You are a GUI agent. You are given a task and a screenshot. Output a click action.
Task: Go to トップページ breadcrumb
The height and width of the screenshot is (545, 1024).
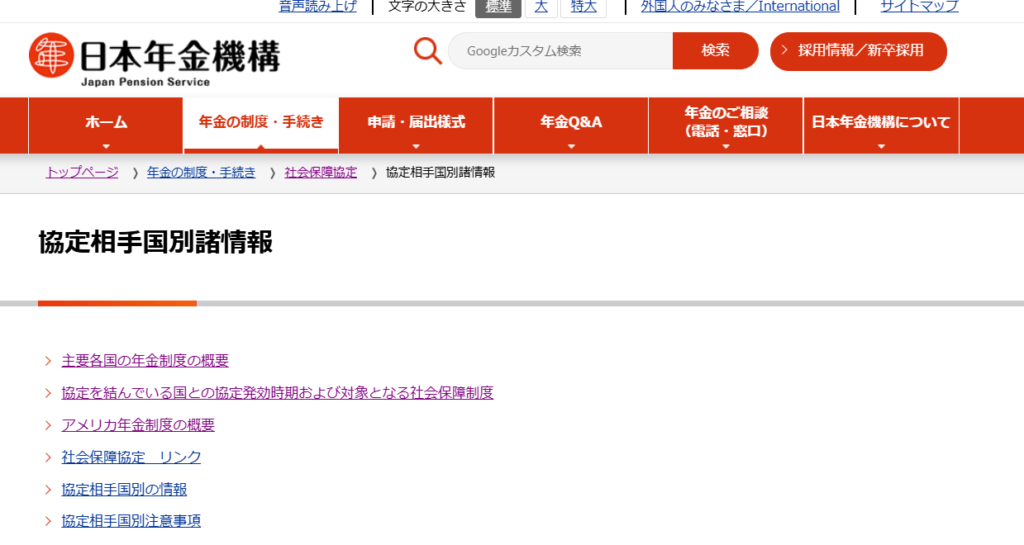82,172
